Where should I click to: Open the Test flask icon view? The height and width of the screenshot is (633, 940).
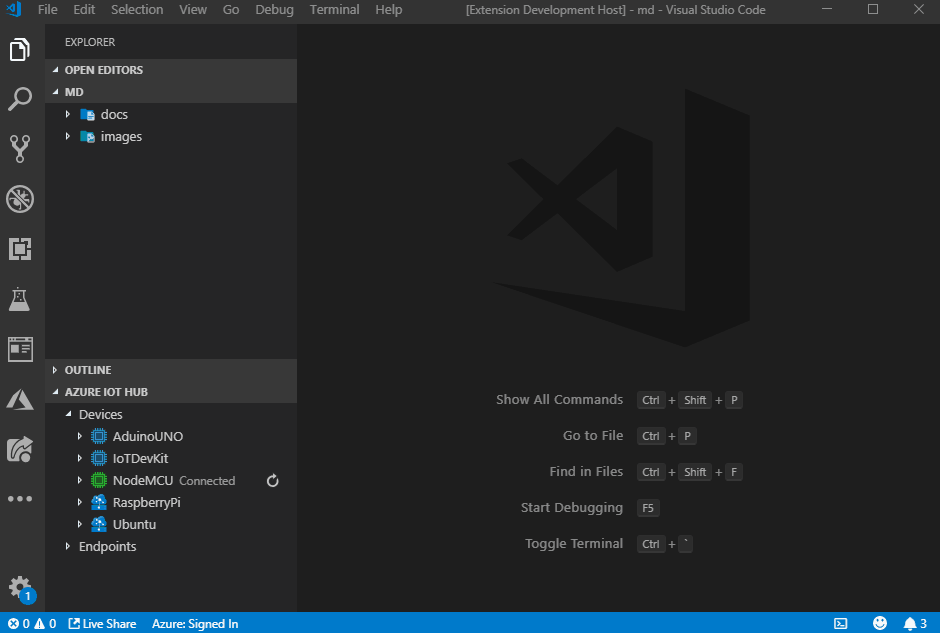click(x=20, y=299)
